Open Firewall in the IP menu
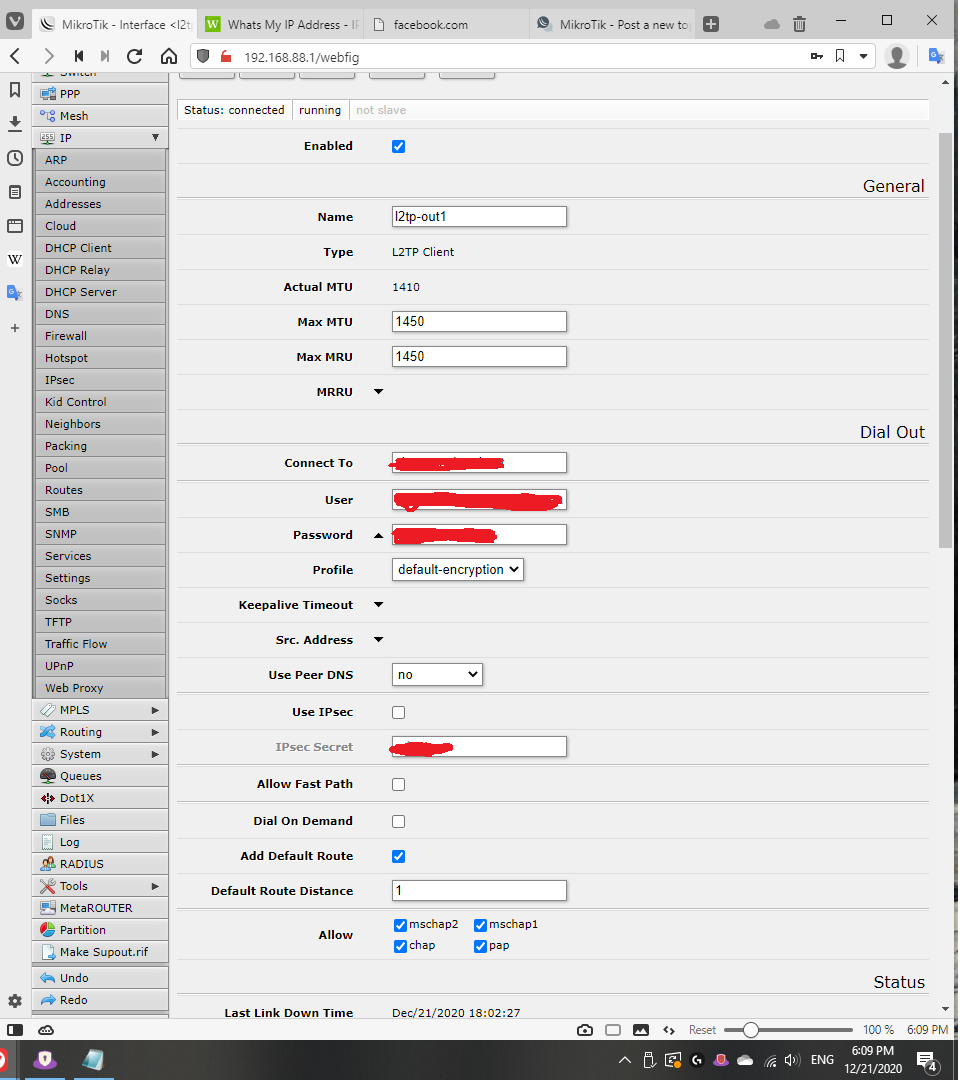The width and height of the screenshot is (960, 1082). (101, 336)
